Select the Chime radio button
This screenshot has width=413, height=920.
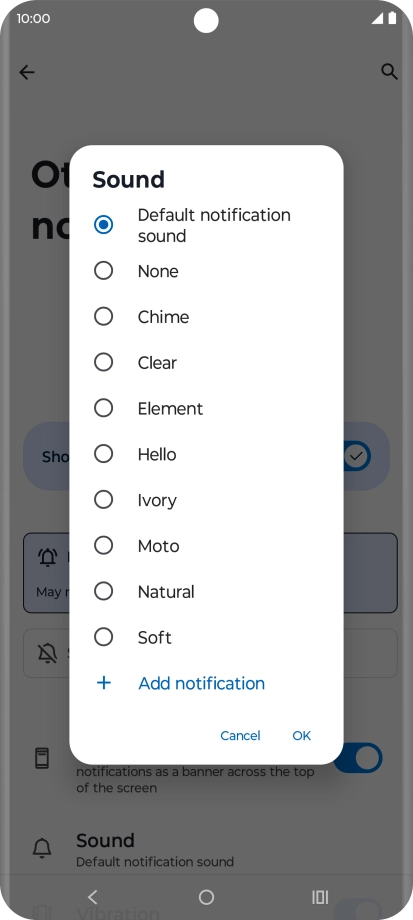tap(104, 317)
